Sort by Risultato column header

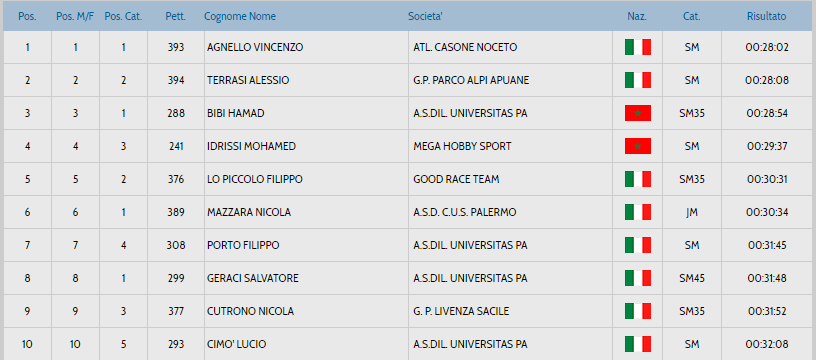[767, 17]
